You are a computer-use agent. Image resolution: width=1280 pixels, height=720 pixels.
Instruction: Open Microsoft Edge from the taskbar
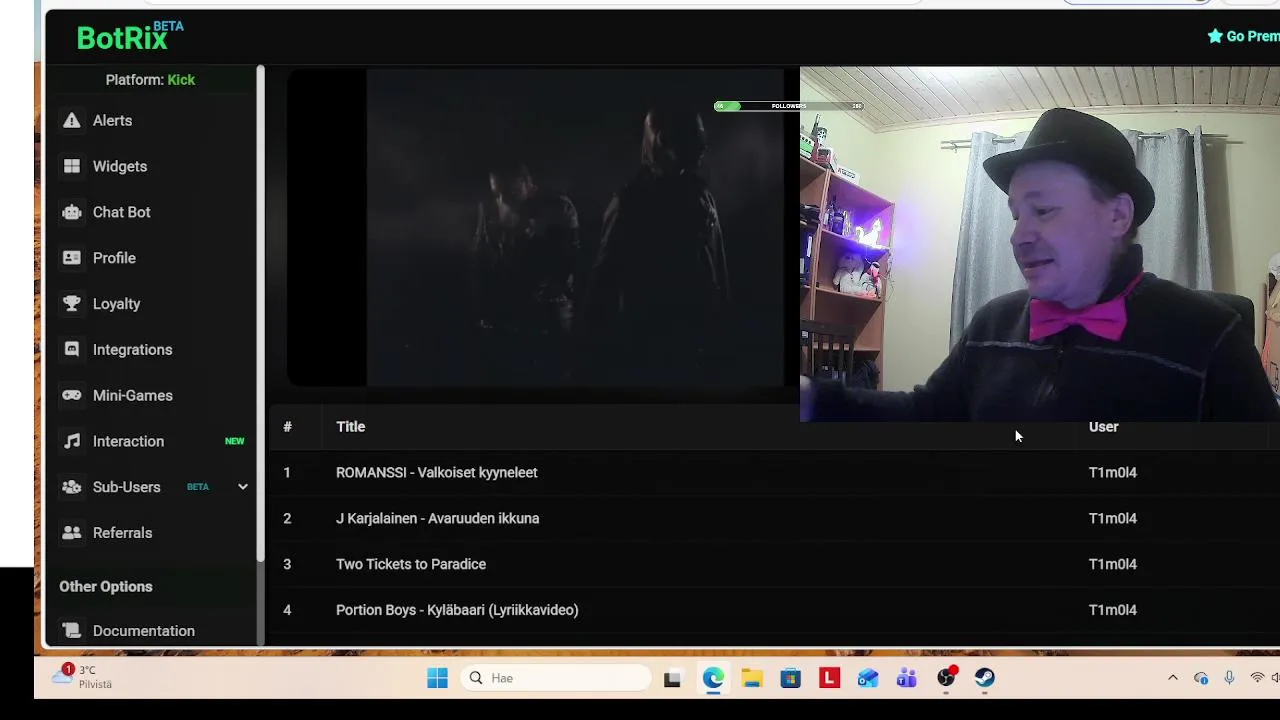[713, 678]
